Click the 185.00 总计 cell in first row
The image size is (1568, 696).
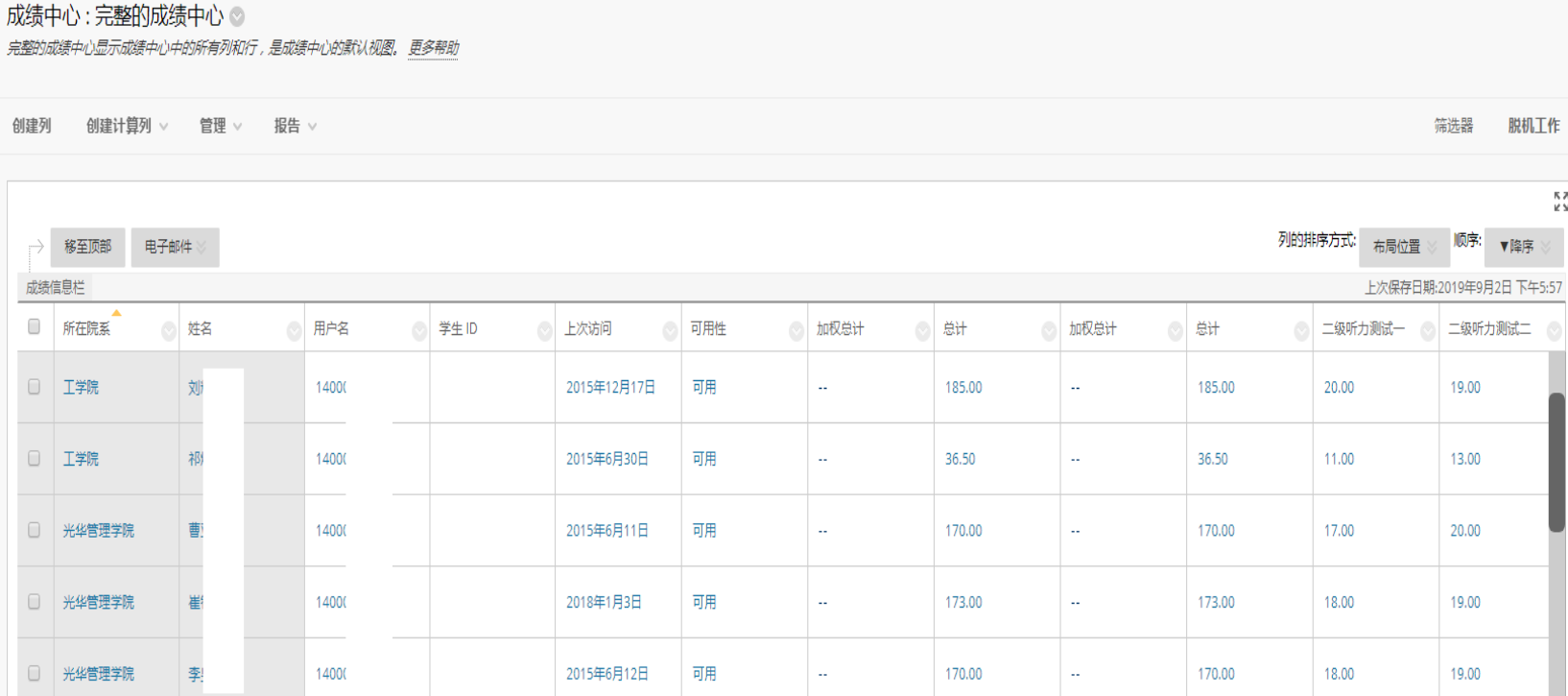click(x=963, y=388)
